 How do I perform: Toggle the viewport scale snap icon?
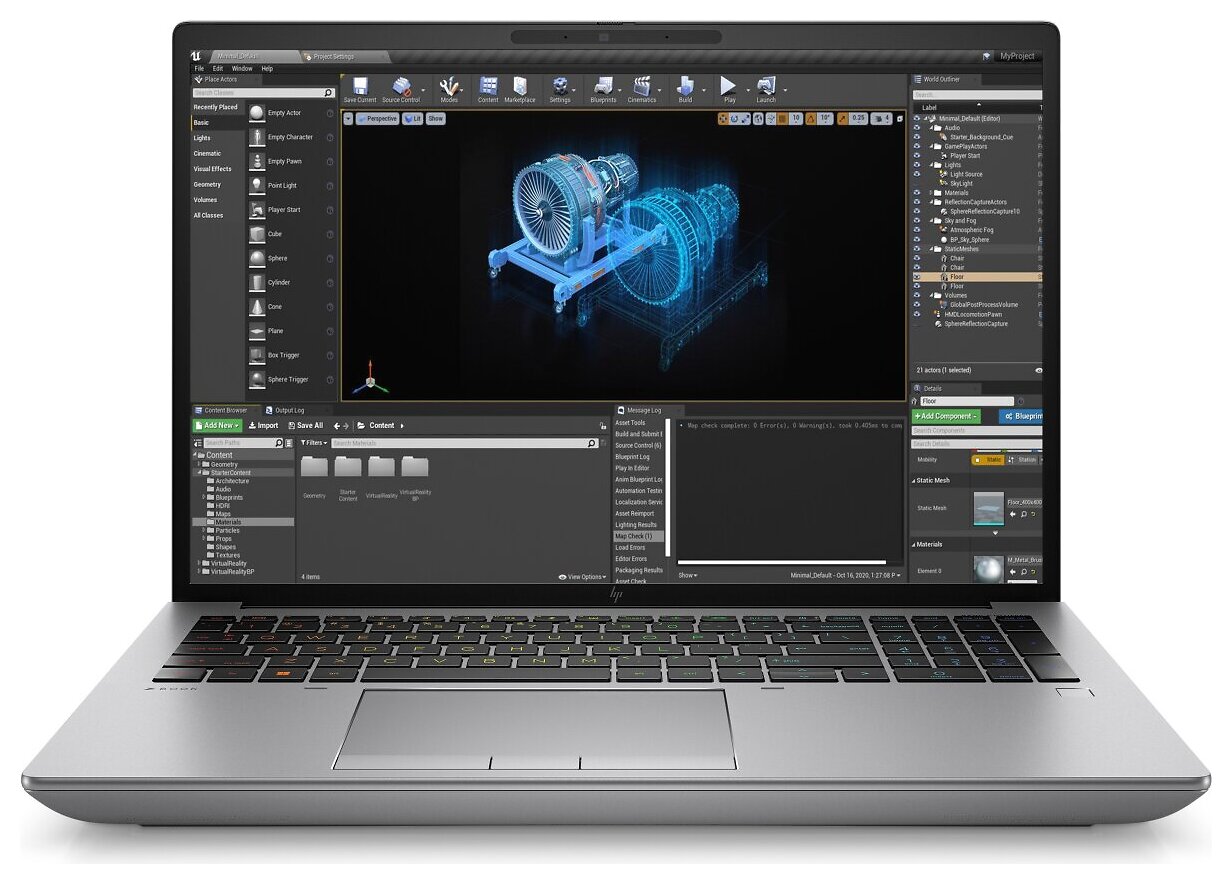pos(842,118)
